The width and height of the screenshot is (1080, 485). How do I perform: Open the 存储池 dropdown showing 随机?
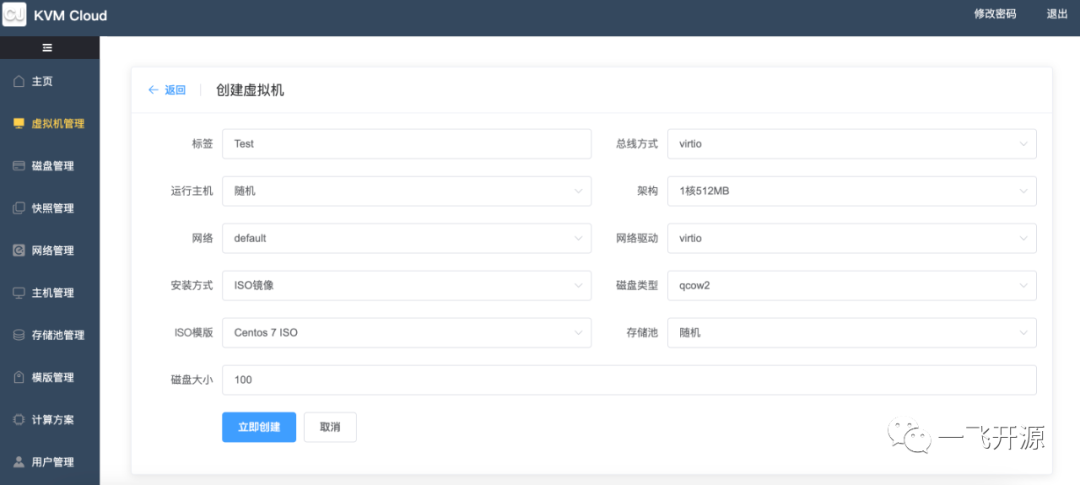pos(852,333)
